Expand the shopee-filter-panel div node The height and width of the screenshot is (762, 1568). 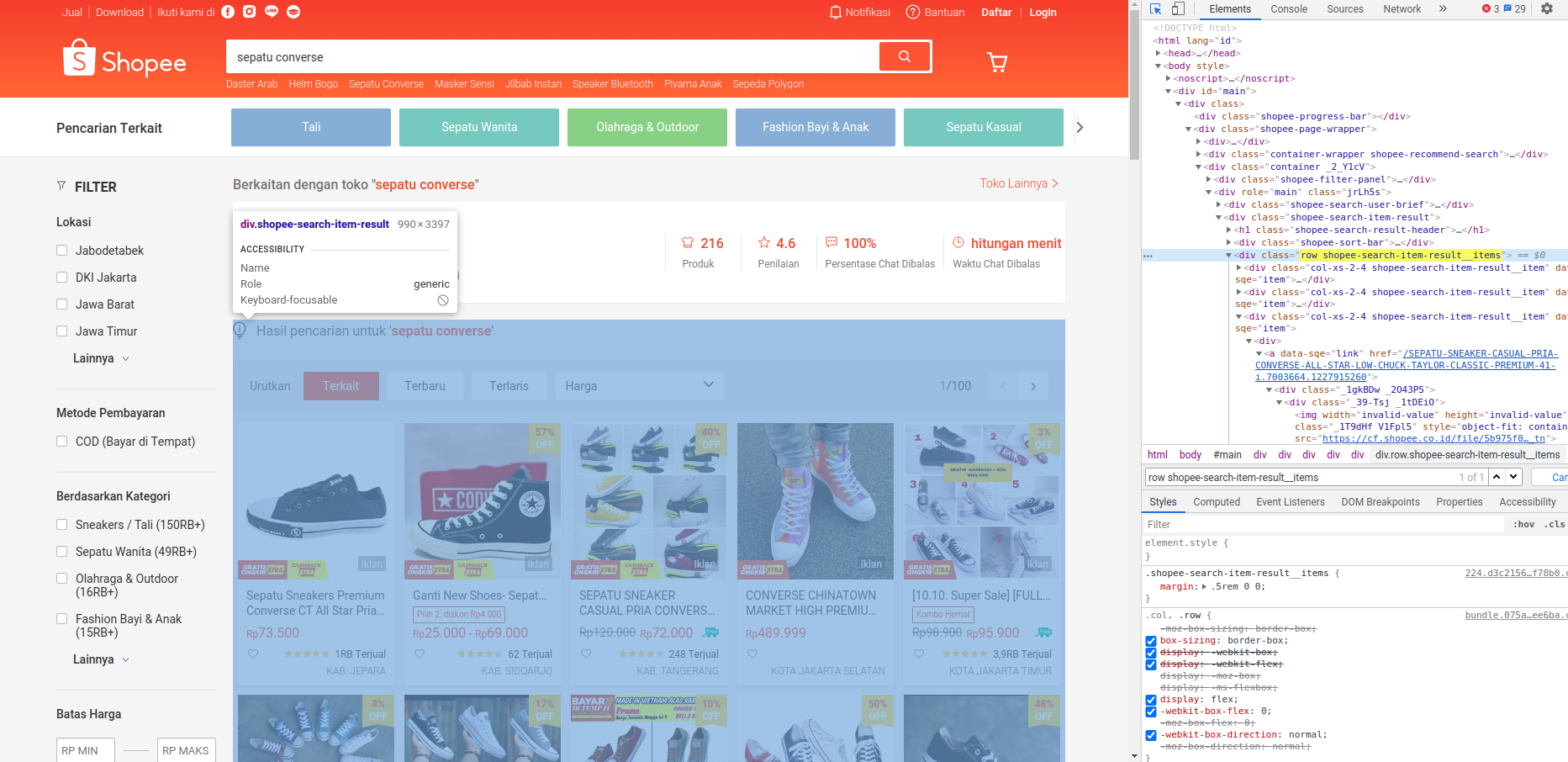[x=1209, y=180]
